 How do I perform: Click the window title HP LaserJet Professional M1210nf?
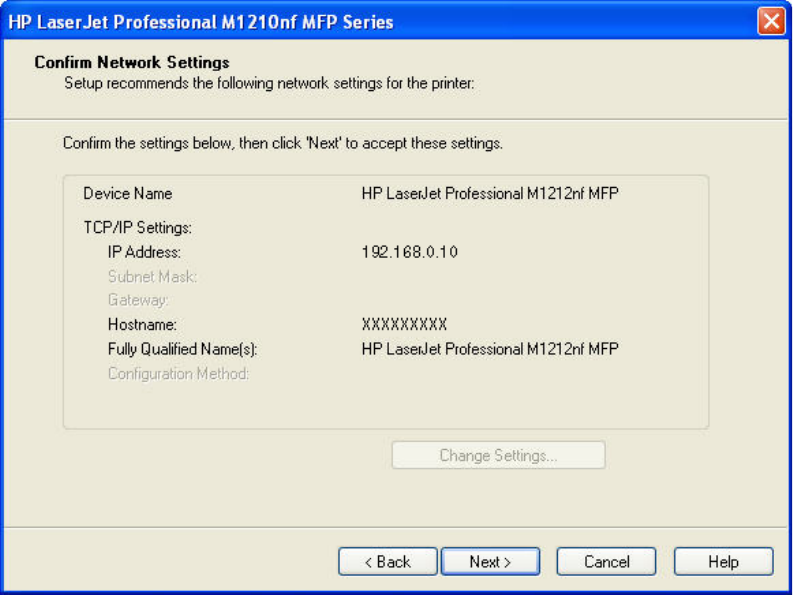(201, 22)
